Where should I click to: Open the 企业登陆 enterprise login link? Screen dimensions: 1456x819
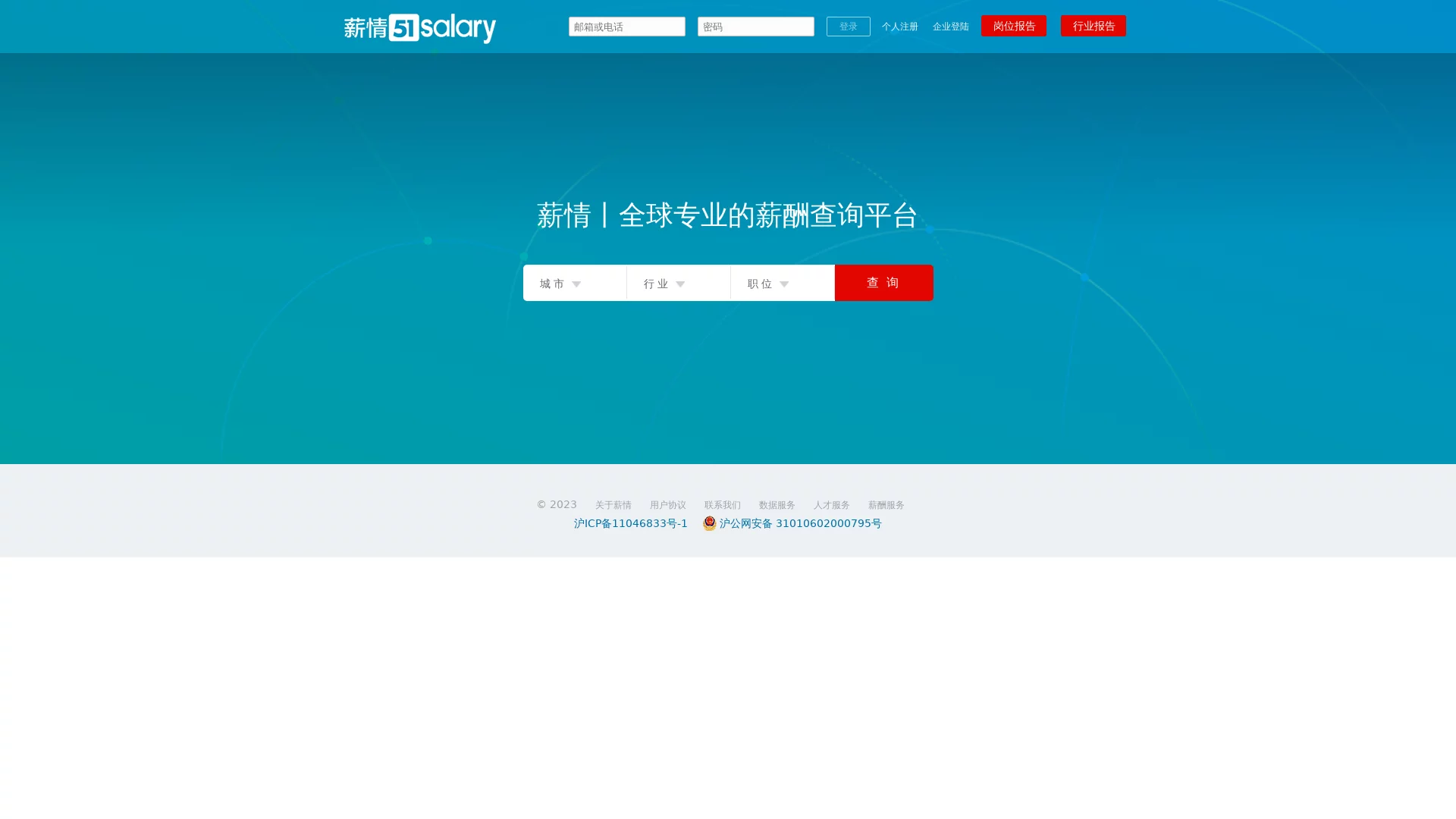[950, 27]
